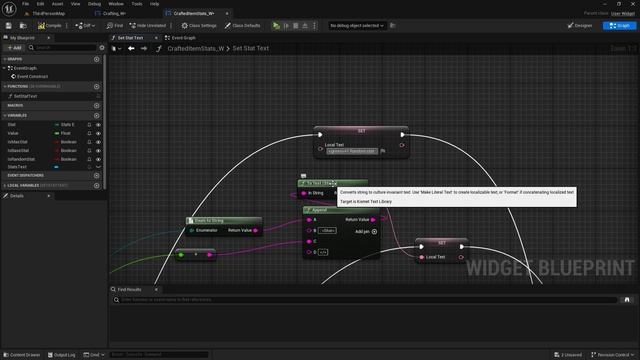Close the My Blueprint panel tab
This screenshot has height=360, width=640.
click(48, 38)
